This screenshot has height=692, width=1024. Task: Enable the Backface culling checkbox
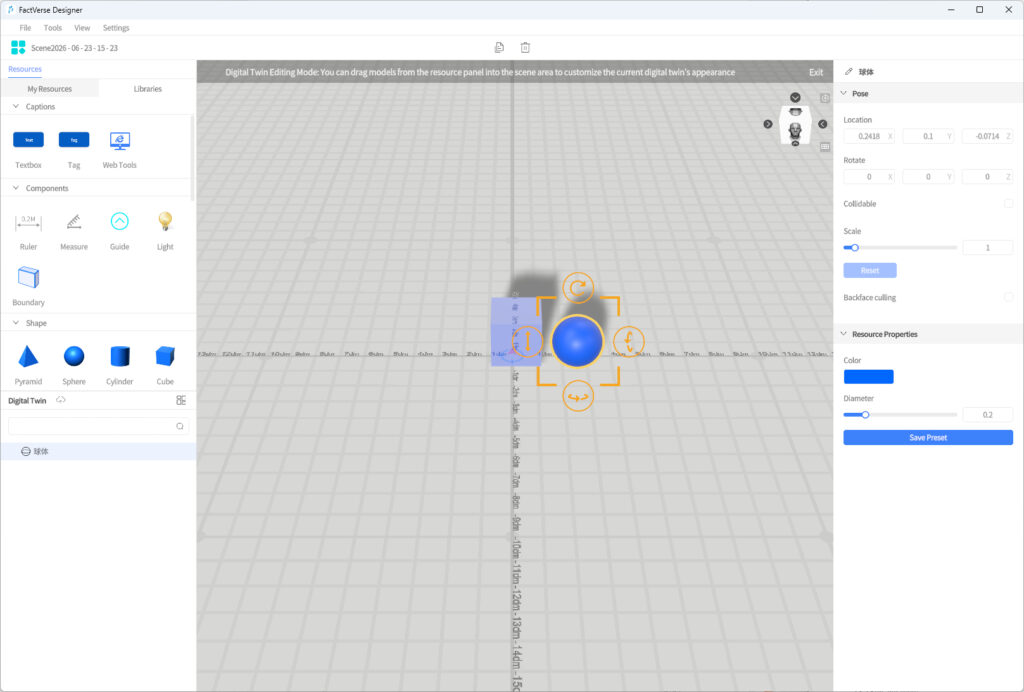(x=1008, y=297)
